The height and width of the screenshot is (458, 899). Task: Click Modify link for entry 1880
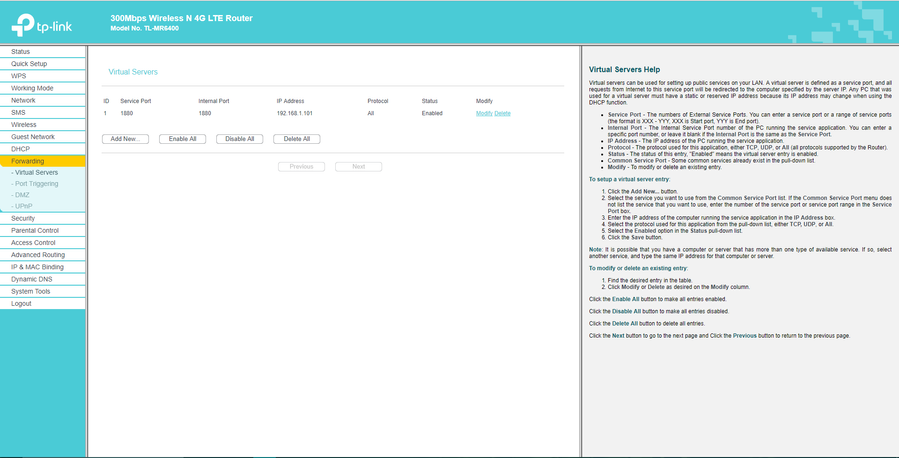click(x=484, y=113)
